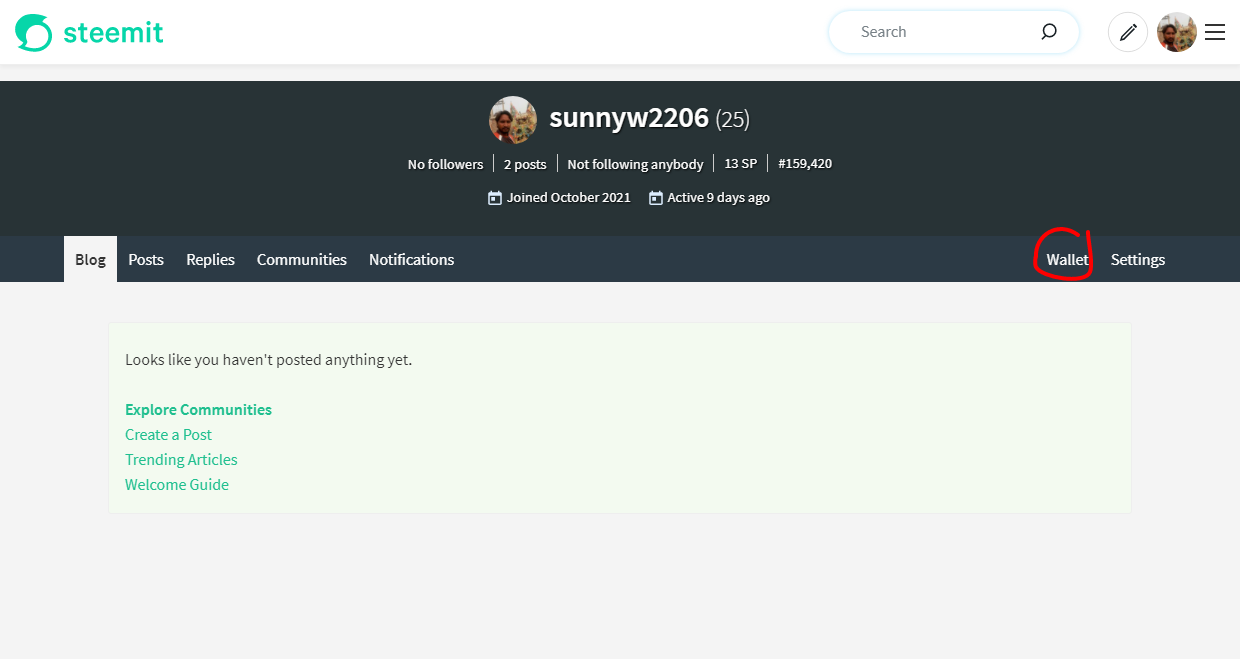Open the Notifications tab
The width and height of the screenshot is (1240, 659).
pos(411,259)
